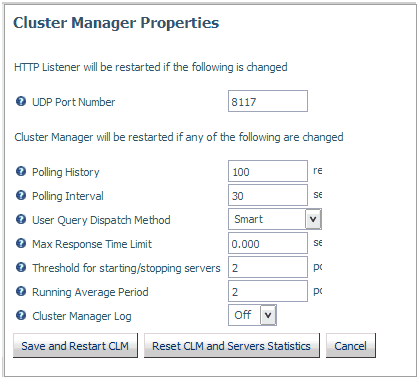
Task: View help for Threshold for starting/stopping servers
Action: pyautogui.click(x=21, y=267)
